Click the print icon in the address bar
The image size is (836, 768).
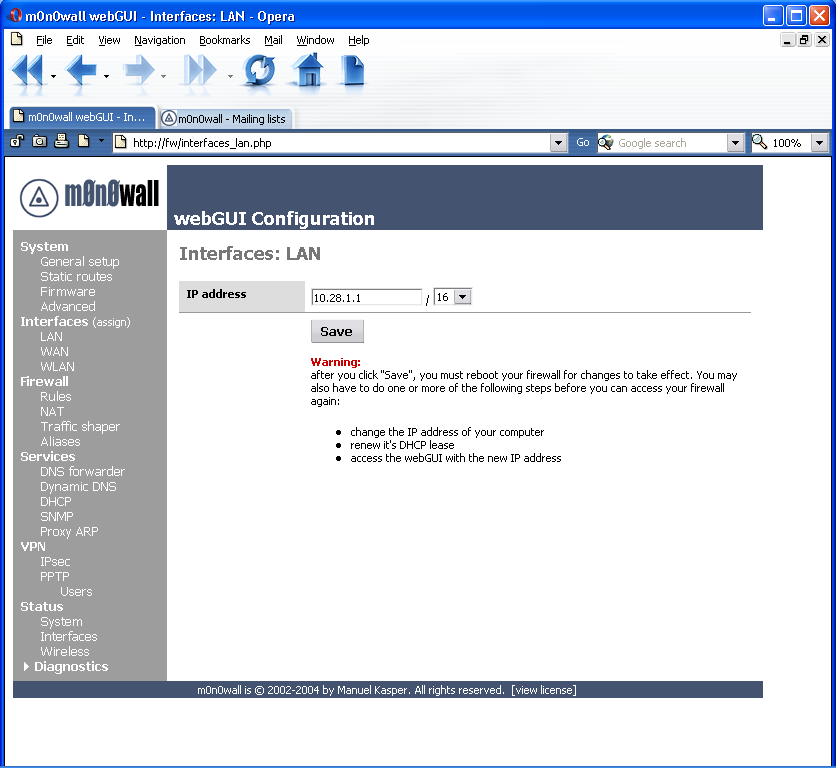(62, 142)
